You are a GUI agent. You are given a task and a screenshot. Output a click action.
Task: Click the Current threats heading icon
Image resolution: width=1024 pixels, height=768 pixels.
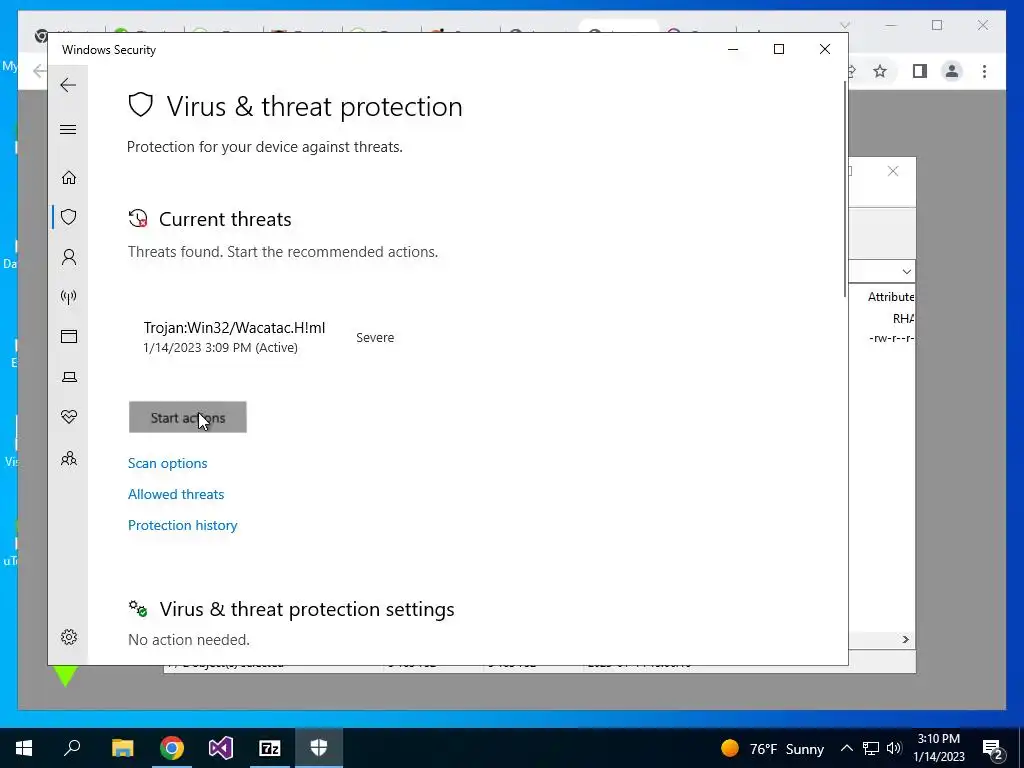[138, 218]
